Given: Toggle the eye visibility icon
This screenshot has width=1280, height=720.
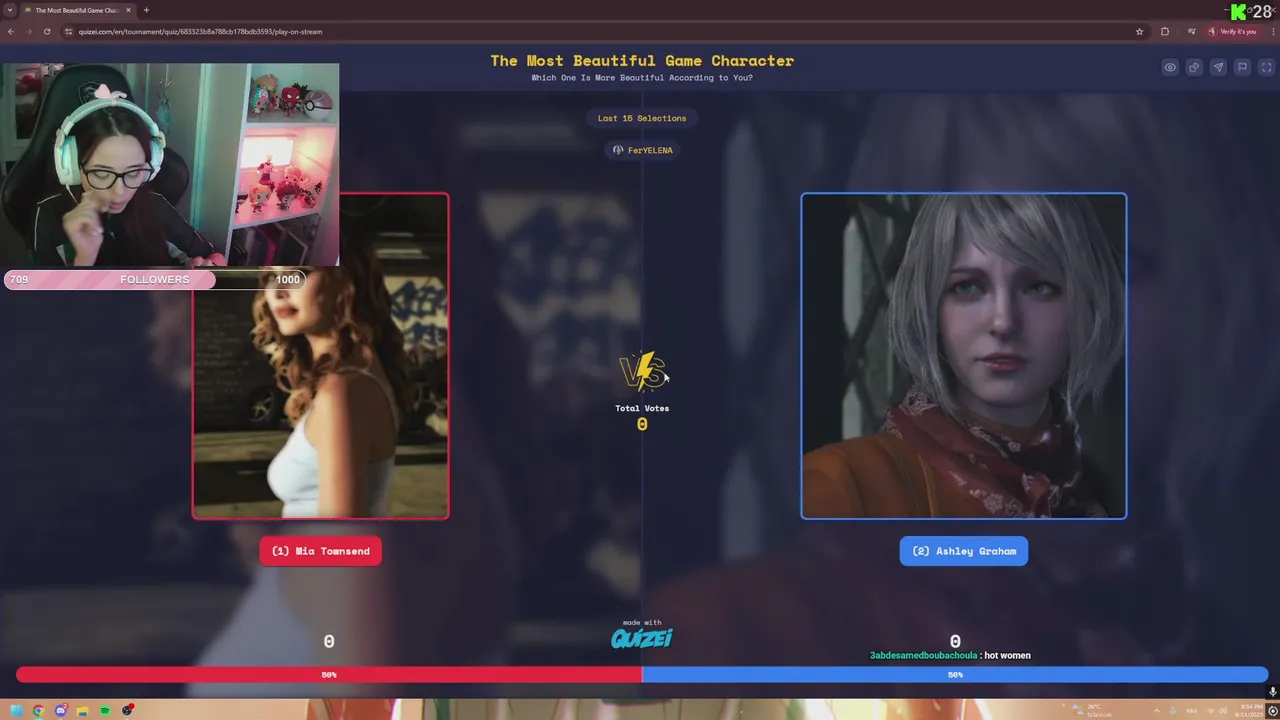Looking at the screenshot, I should click(1170, 67).
